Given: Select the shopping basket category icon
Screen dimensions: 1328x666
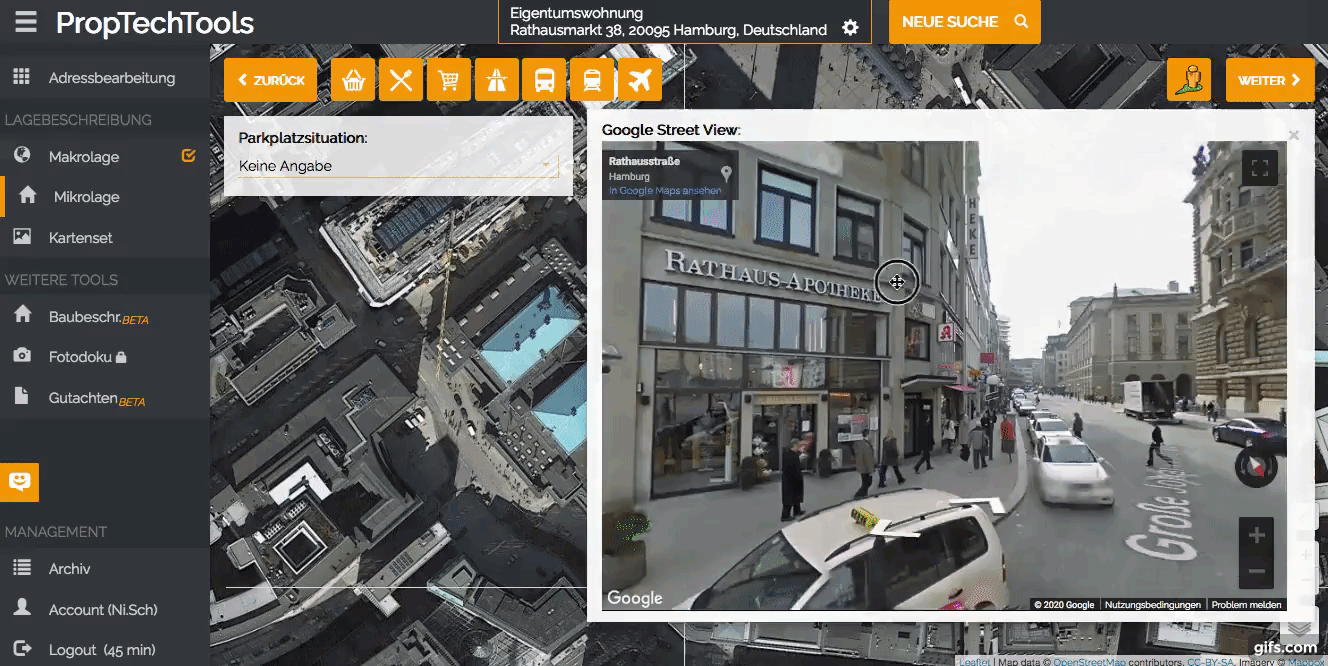Looking at the screenshot, I should tap(352, 80).
